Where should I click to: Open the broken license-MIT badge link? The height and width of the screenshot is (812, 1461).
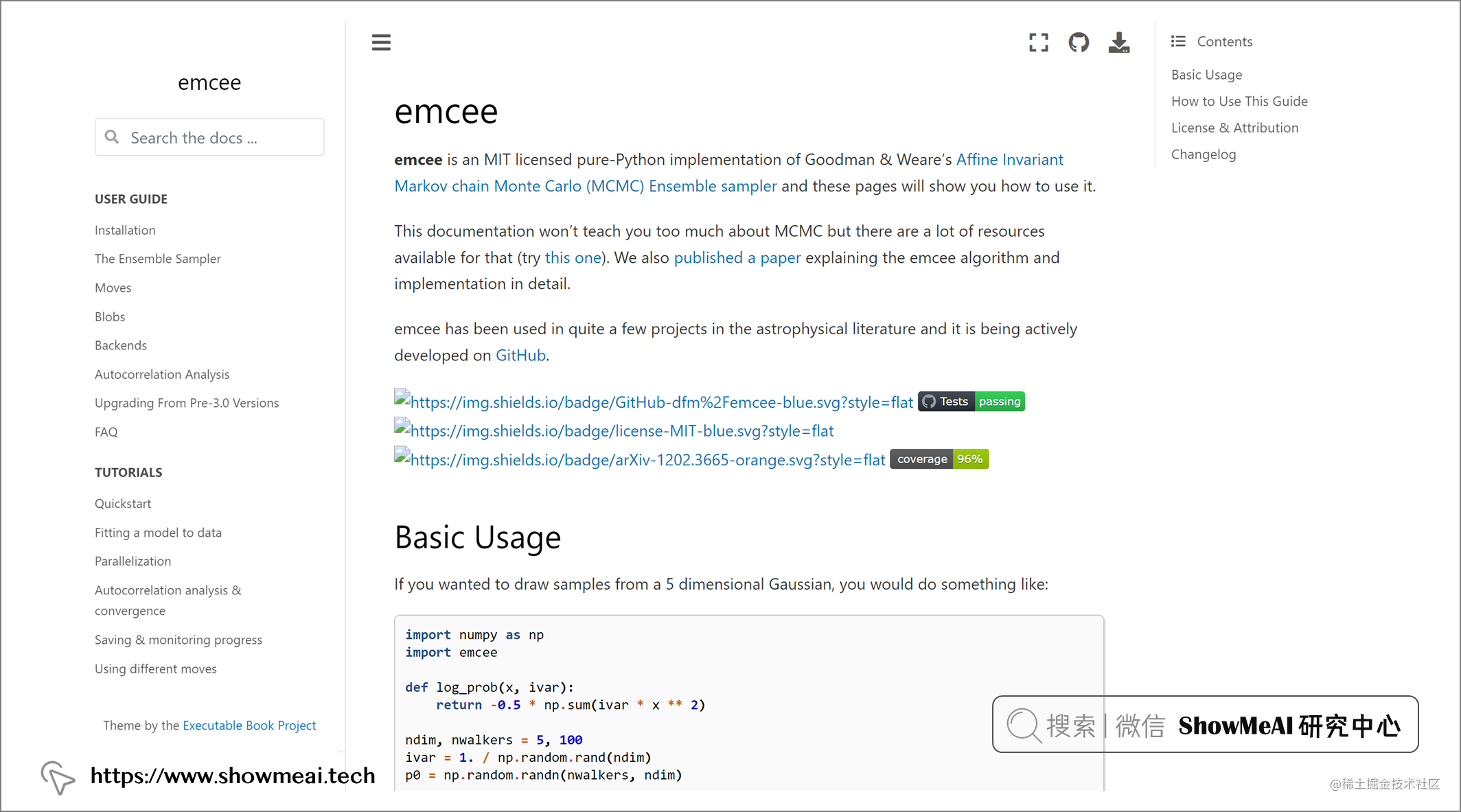621,431
